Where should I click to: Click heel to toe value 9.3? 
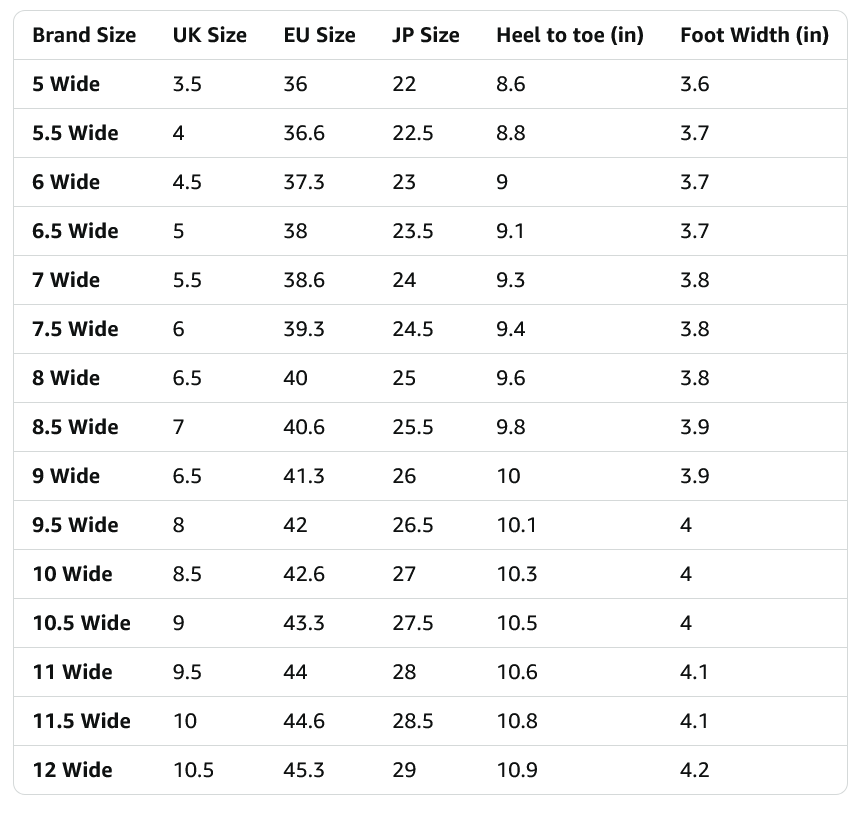[510, 280]
